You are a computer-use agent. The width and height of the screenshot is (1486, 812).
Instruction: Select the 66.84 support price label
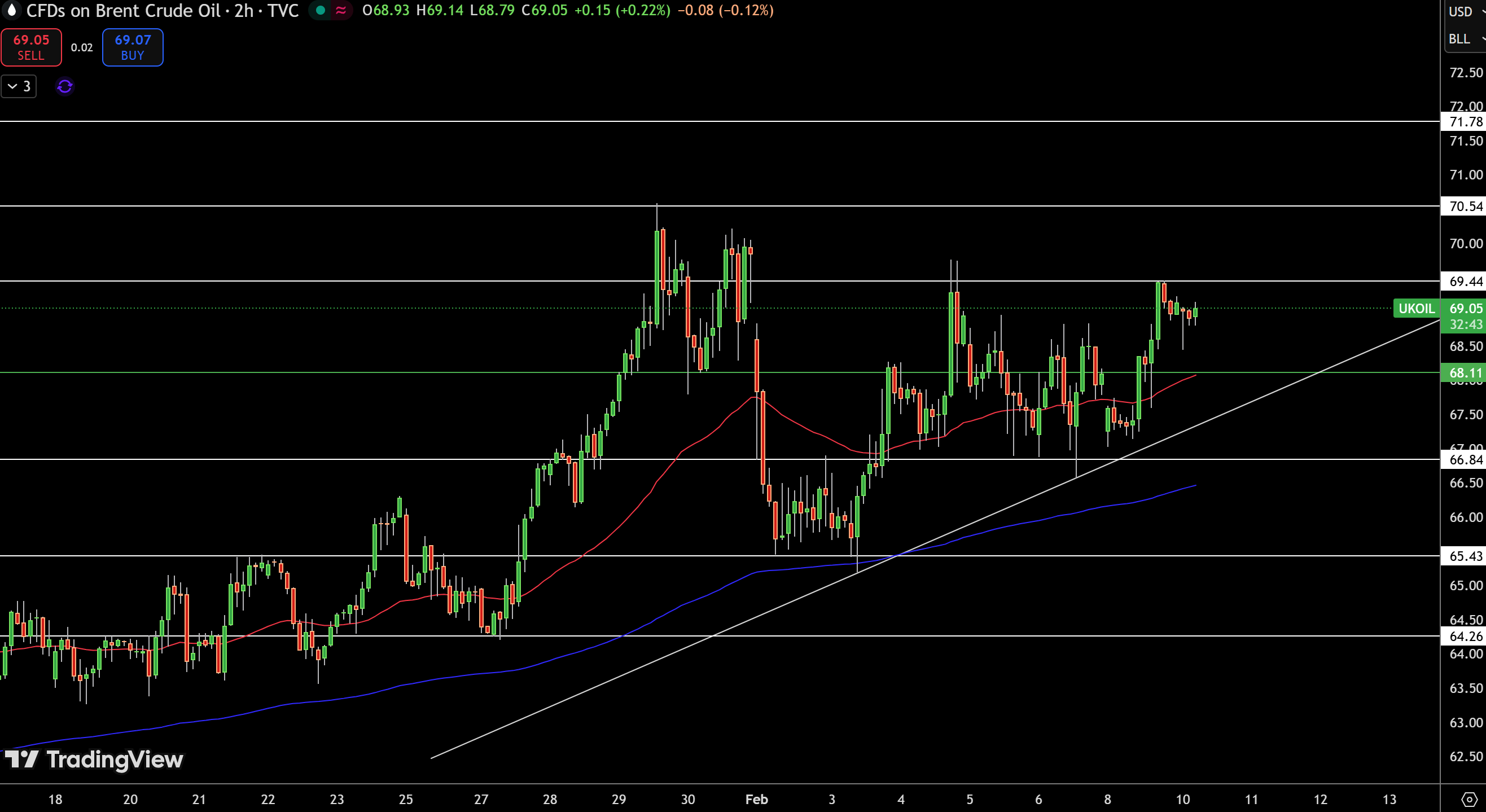coord(1464,460)
